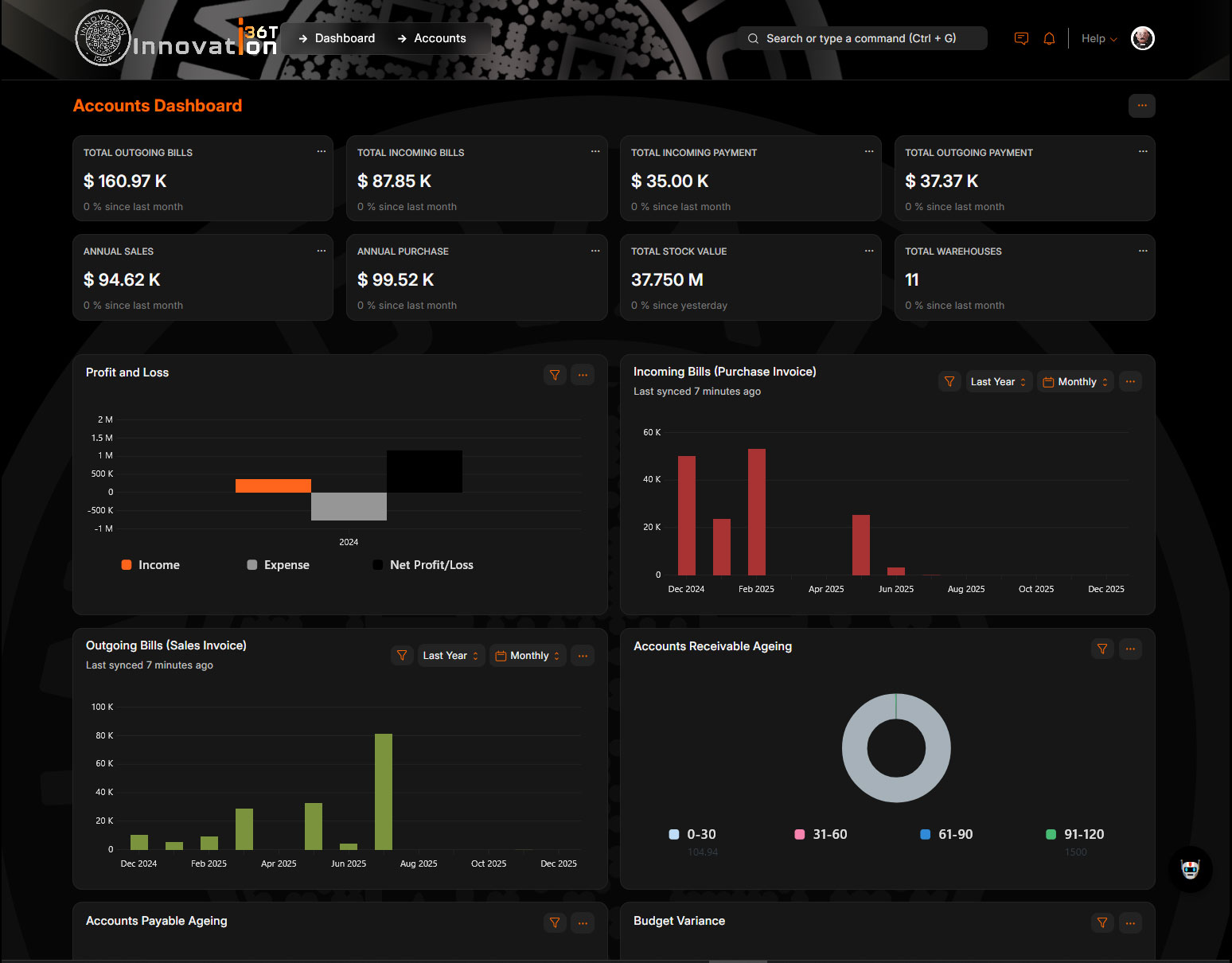Click the Budget Variance filter icon
This screenshot has height=963, width=1232.
point(1102,923)
